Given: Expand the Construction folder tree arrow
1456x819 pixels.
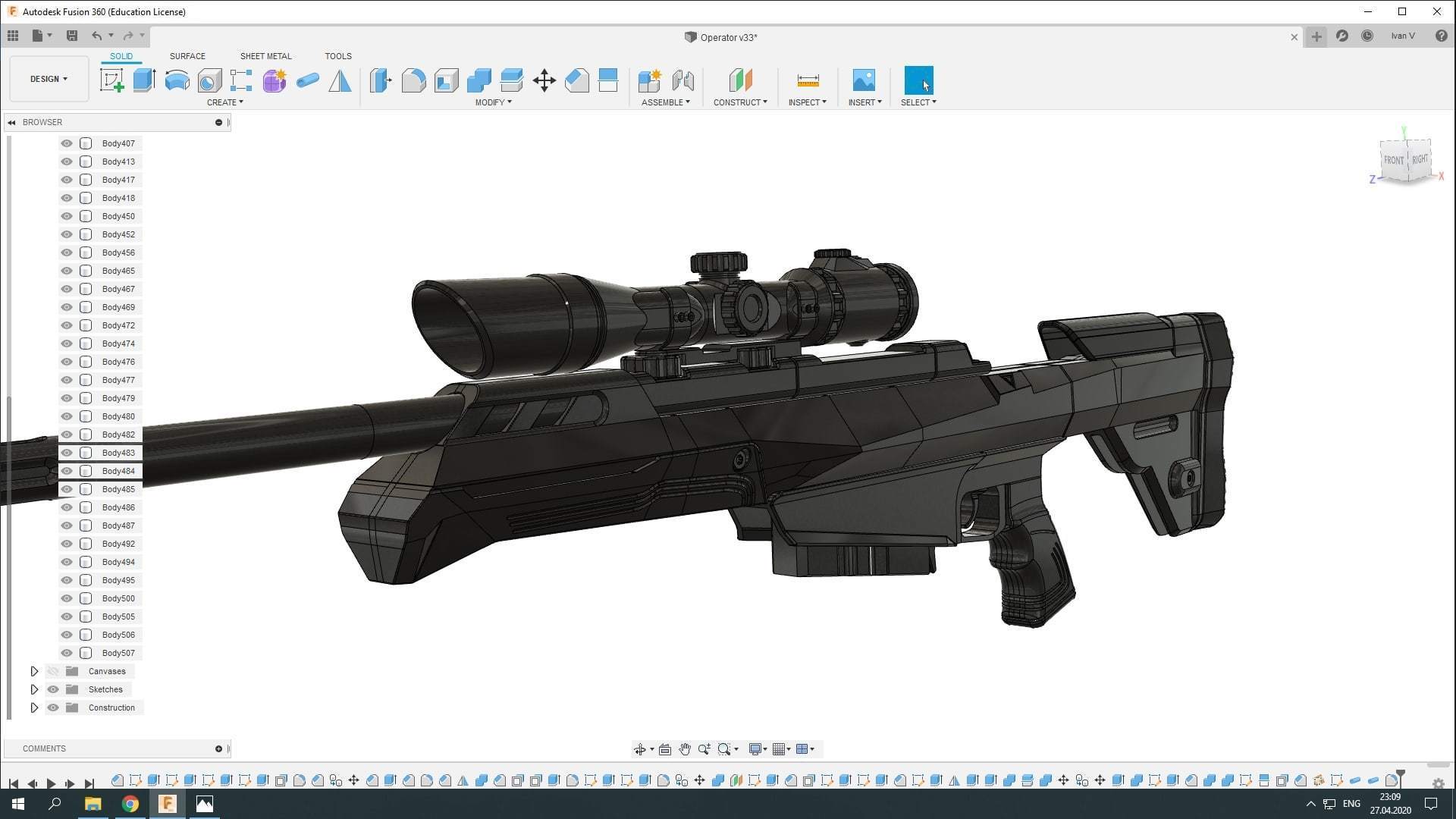Looking at the screenshot, I should pos(34,708).
